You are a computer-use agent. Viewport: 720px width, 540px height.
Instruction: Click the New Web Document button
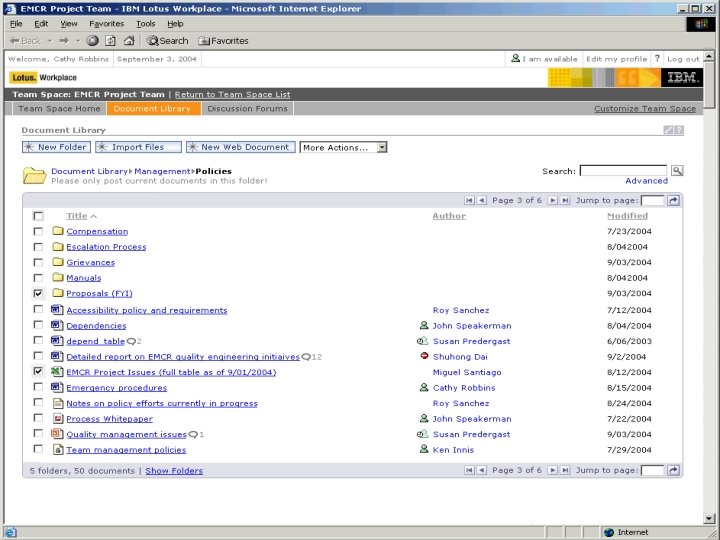(x=241, y=147)
